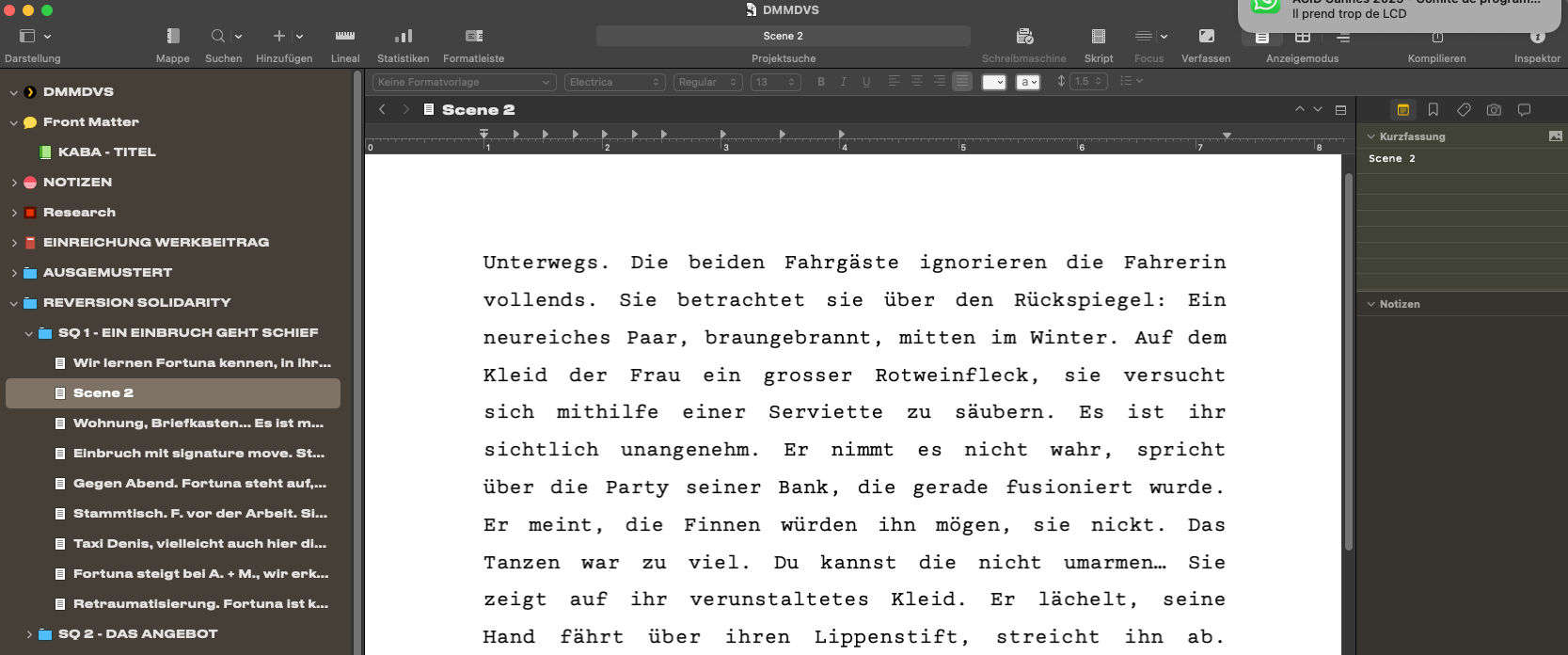Viewport: 1568px width, 655px height.
Task: Center-align the text
Action: (917, 82)
